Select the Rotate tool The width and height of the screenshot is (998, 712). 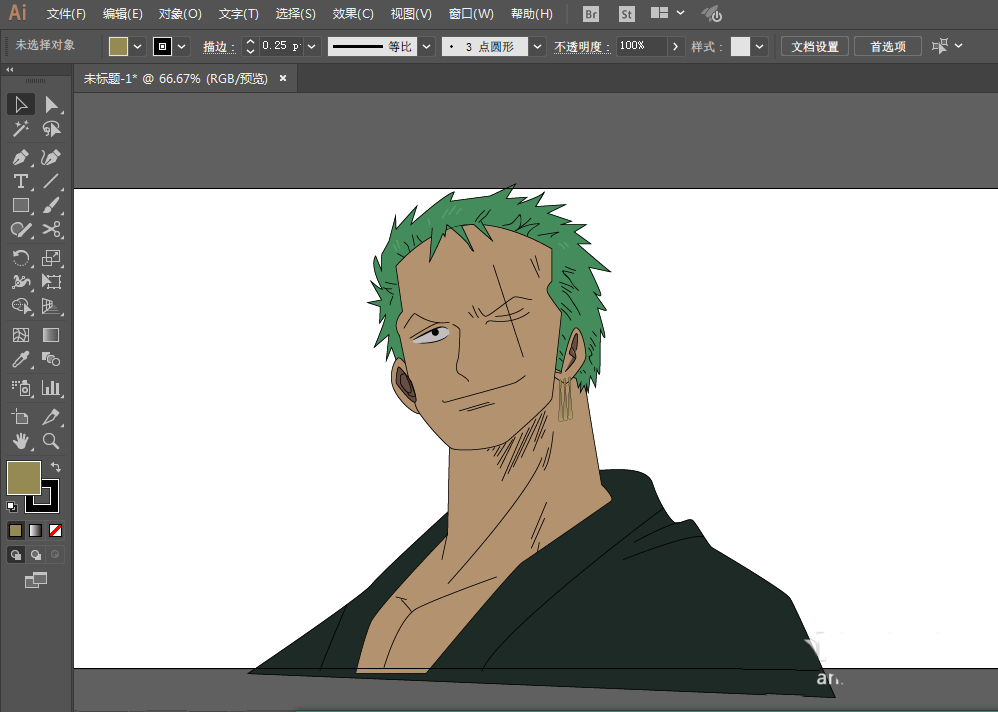point(20,258)
